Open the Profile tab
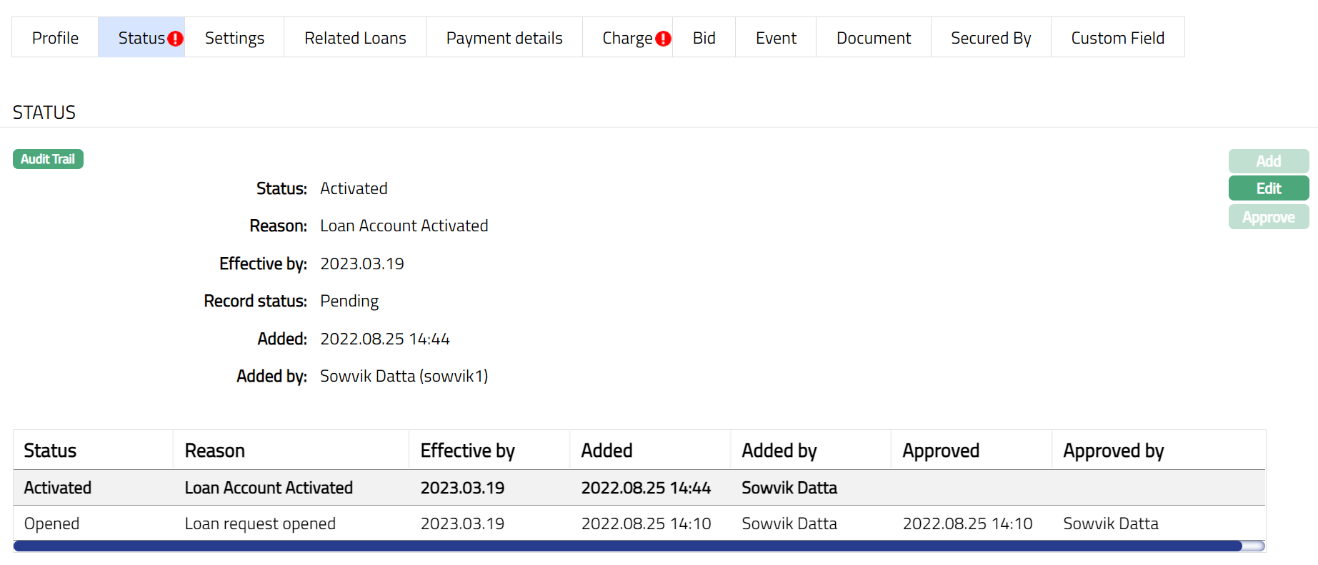Viewport: 1318px width, 565px height. 55,38
